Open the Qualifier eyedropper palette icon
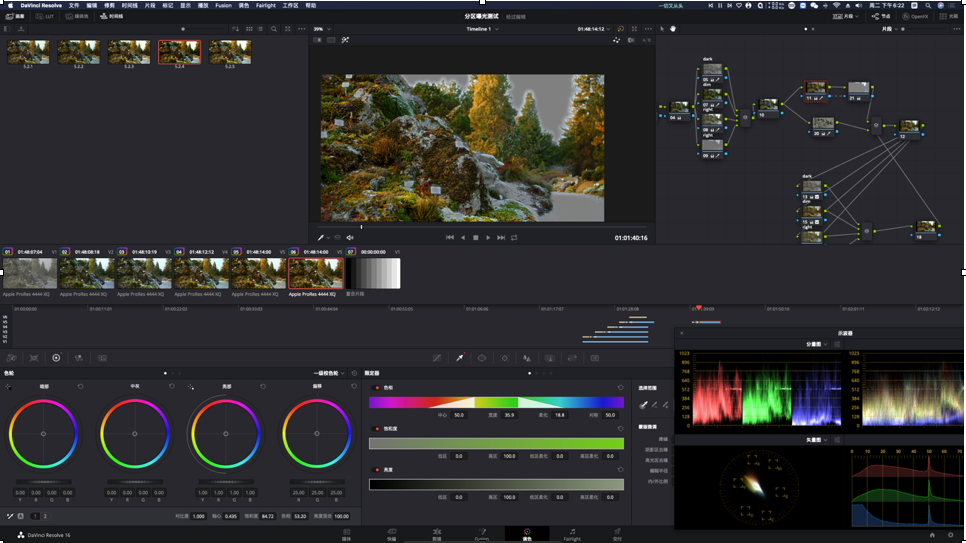 pos(460,357)
